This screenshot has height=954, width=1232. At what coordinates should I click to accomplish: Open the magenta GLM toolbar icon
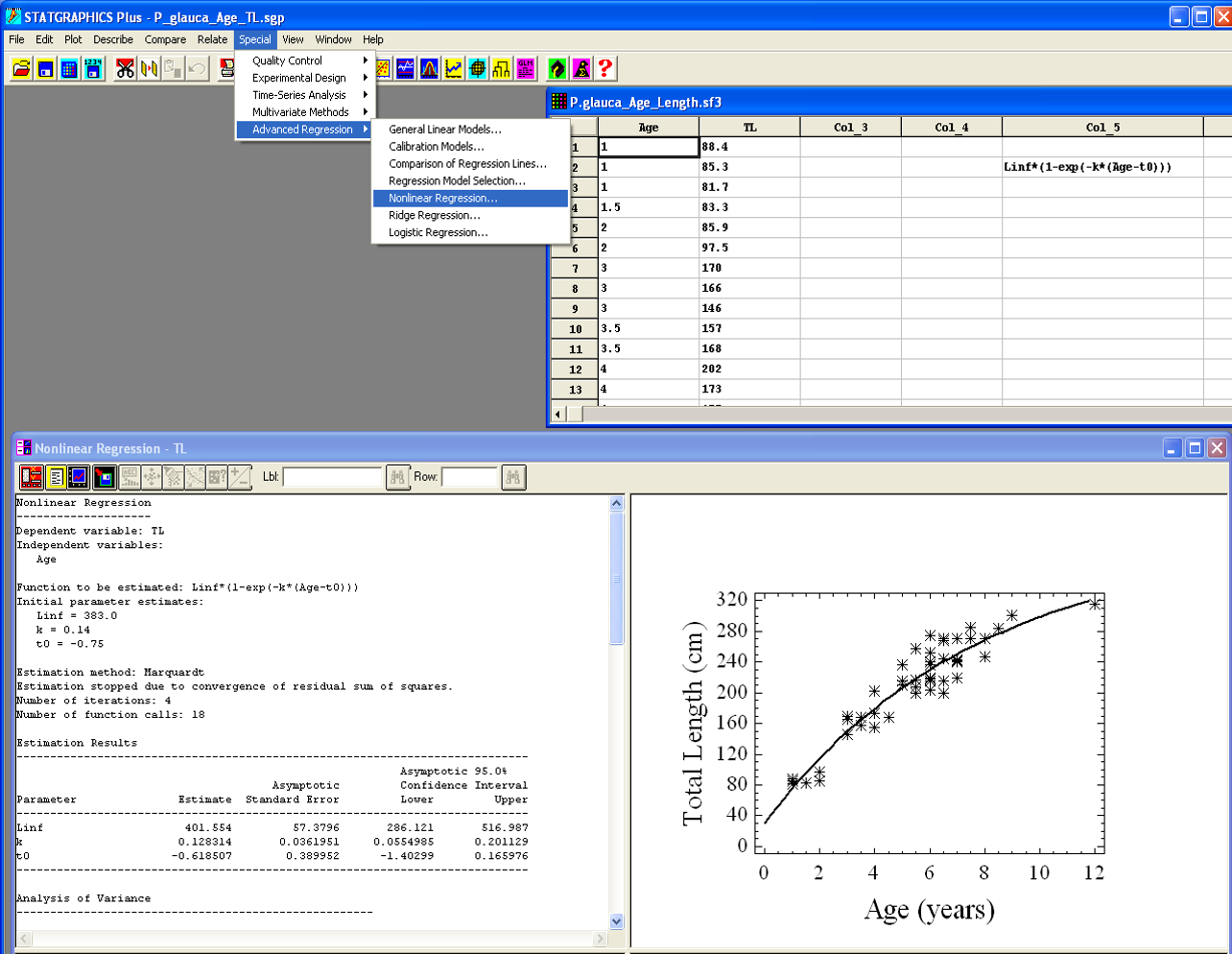[525, 68]
